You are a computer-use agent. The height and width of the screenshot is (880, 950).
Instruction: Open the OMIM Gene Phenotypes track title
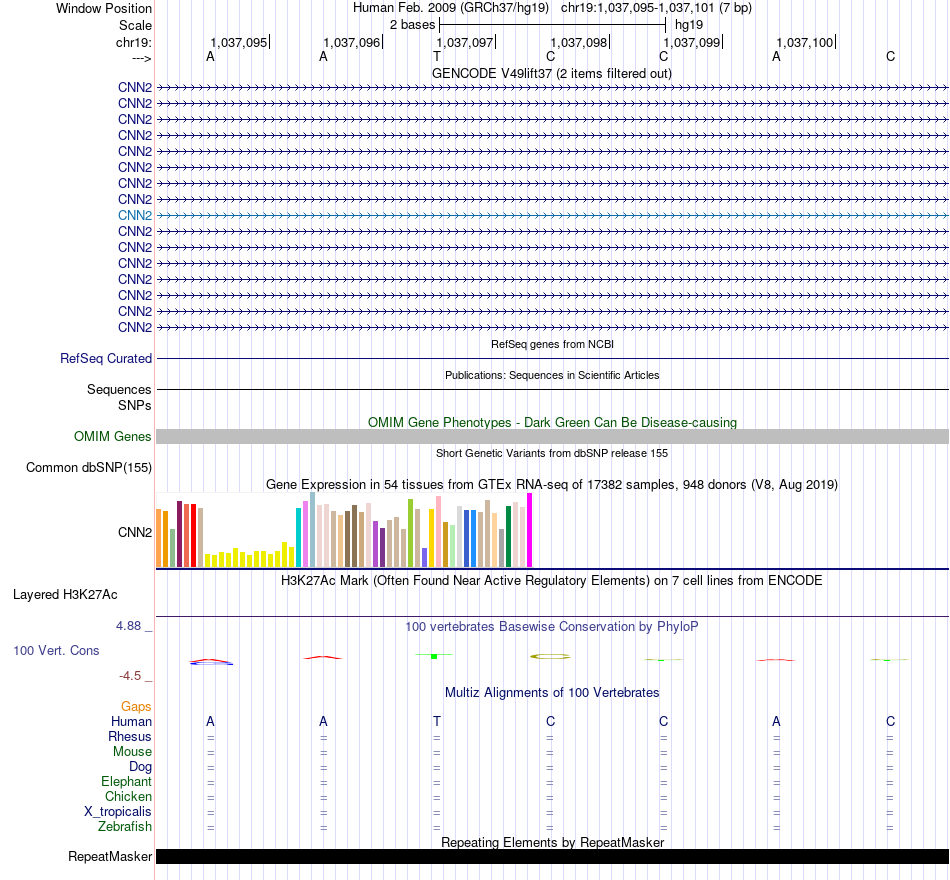point(552,422)
